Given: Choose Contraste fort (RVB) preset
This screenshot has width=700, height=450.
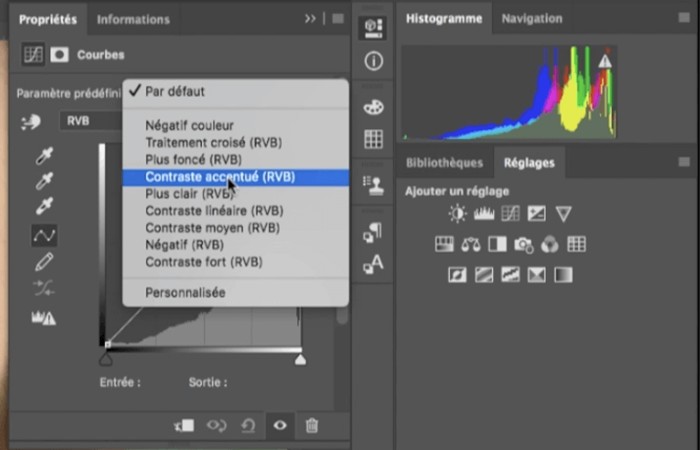Looking at the screenshot, I should tap(236, 262).
